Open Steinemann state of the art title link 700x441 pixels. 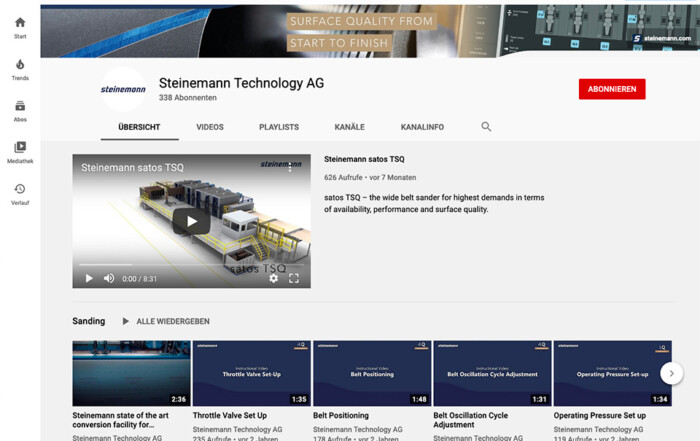(121, 420)
